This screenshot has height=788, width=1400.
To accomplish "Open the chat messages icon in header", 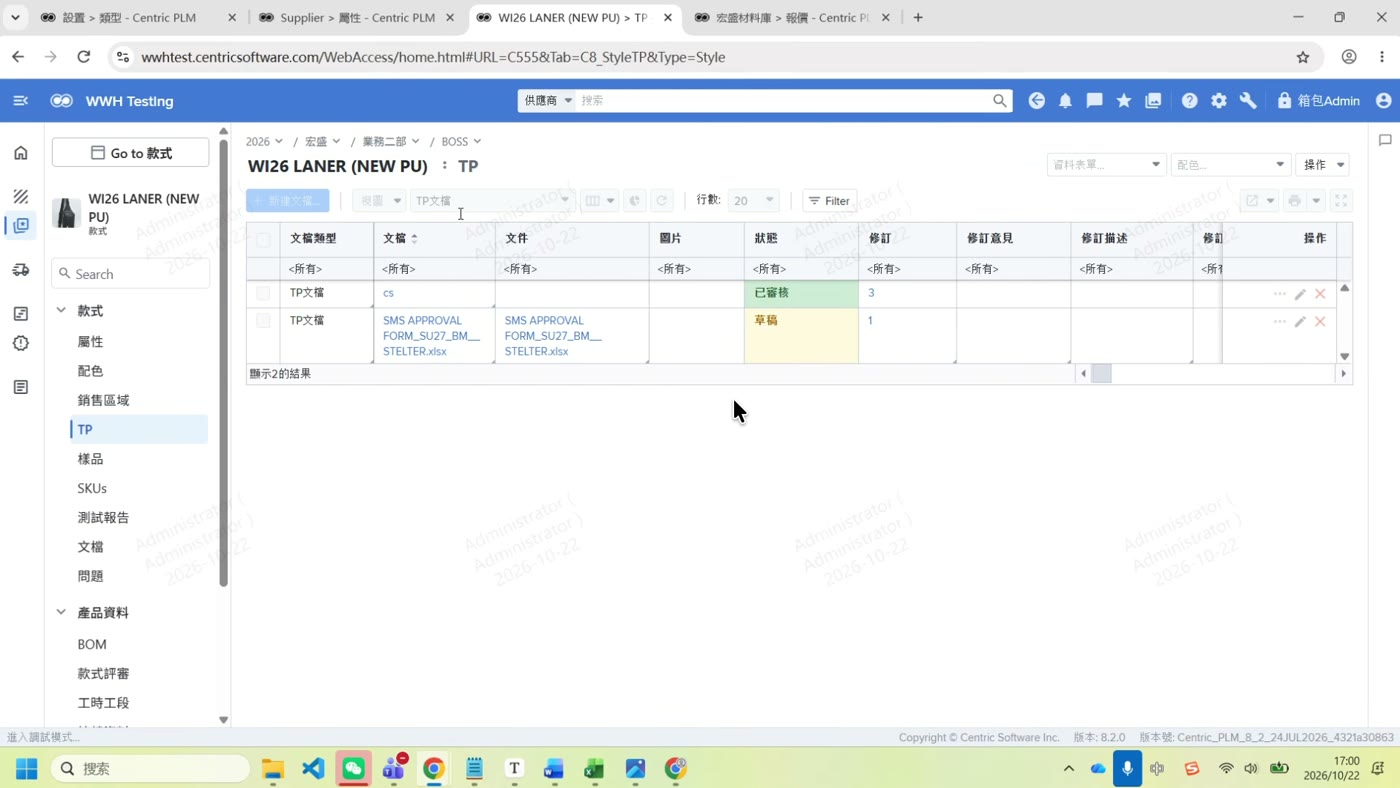I will click(x=1095, y=101).
